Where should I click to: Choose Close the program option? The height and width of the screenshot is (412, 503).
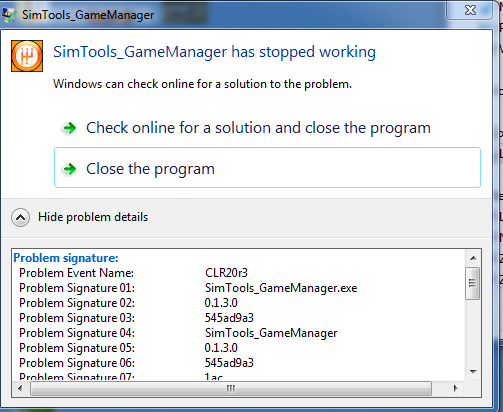267,168
